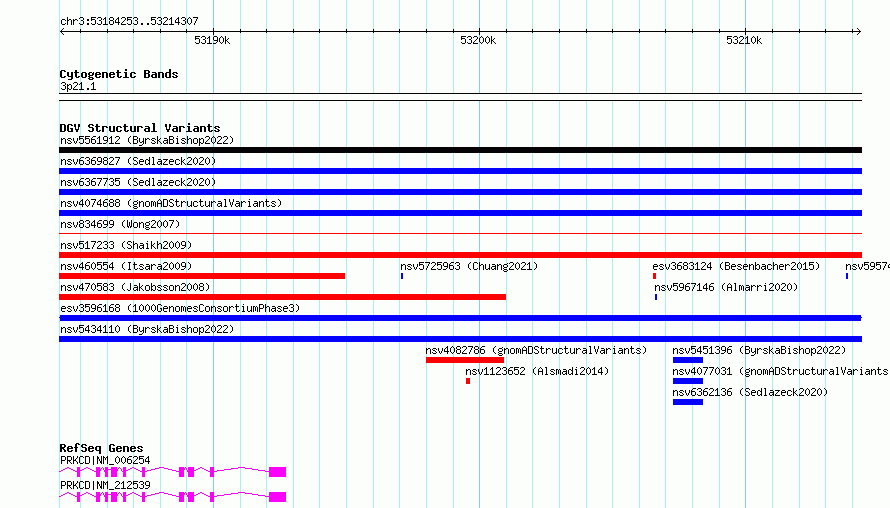890x508 pixels.
Task: Select the small blue nsv5967146 marker
Action: tap(656, 297)
